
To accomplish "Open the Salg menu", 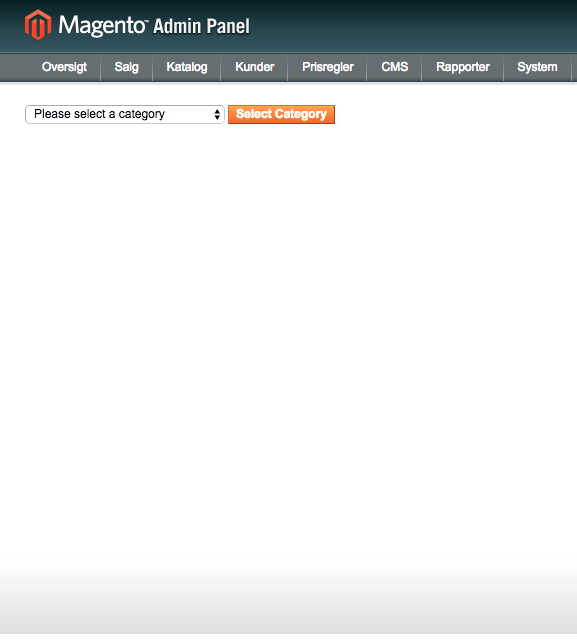I will [x=127, y=67].
